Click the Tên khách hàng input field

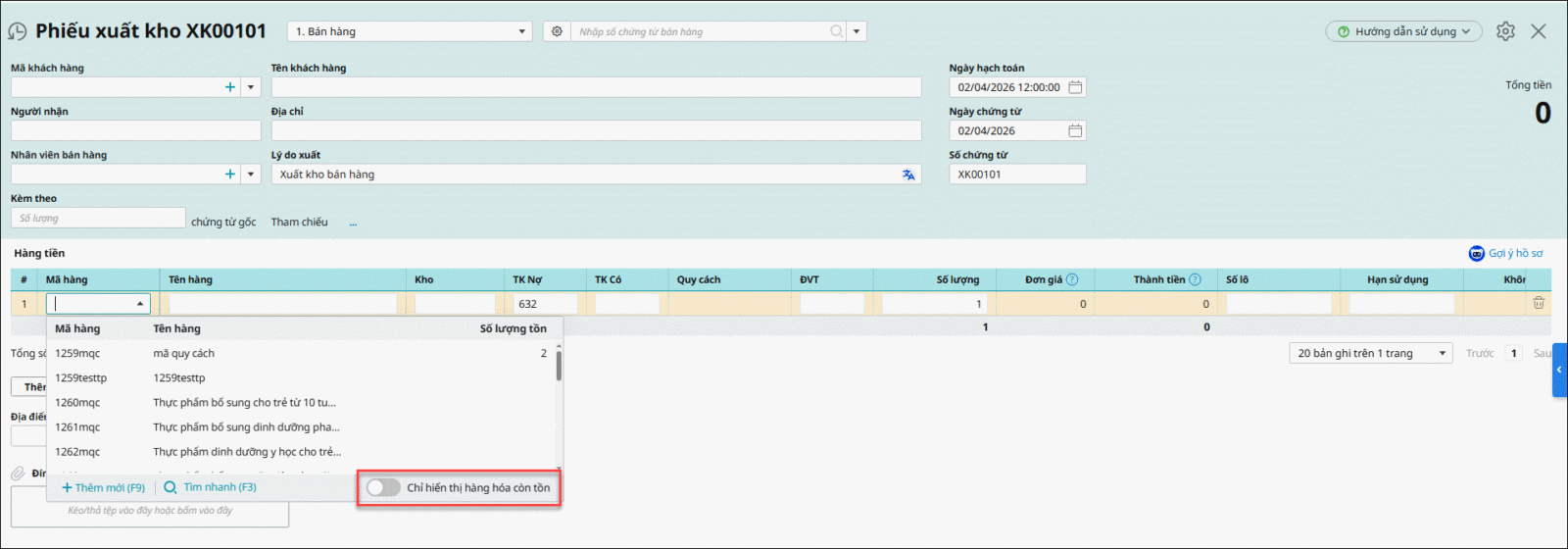(x=596, y=87)
